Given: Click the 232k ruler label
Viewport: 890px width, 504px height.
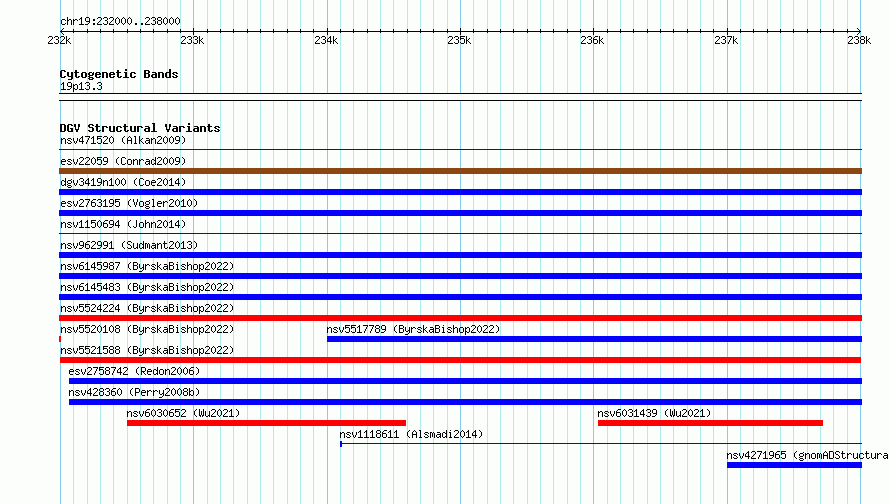Looking at the screenshot, I should (59, 40).
